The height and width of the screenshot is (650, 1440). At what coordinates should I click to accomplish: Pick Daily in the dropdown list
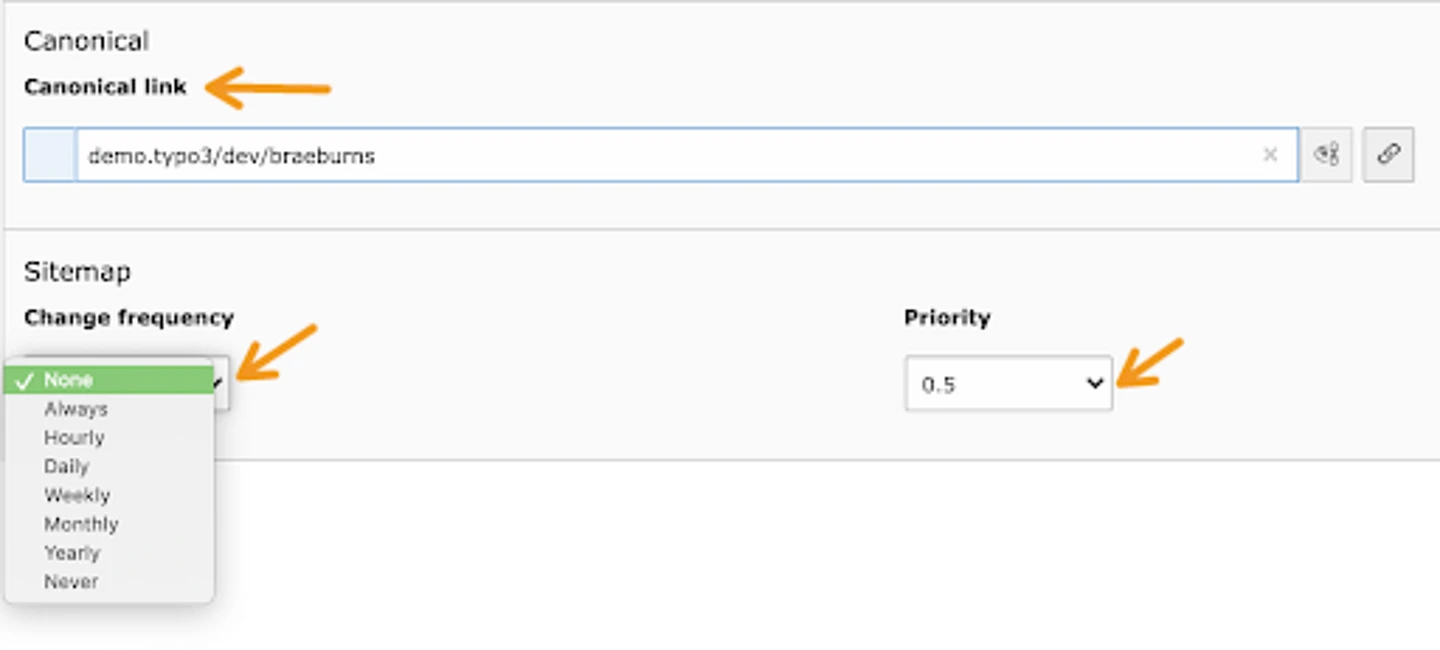[66, 467]
